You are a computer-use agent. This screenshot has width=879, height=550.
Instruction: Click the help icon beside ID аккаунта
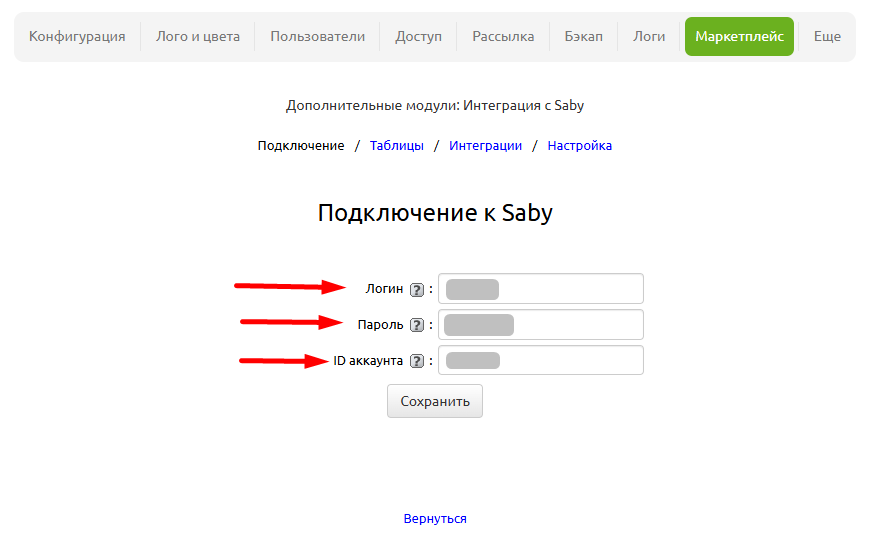[417, 361]
